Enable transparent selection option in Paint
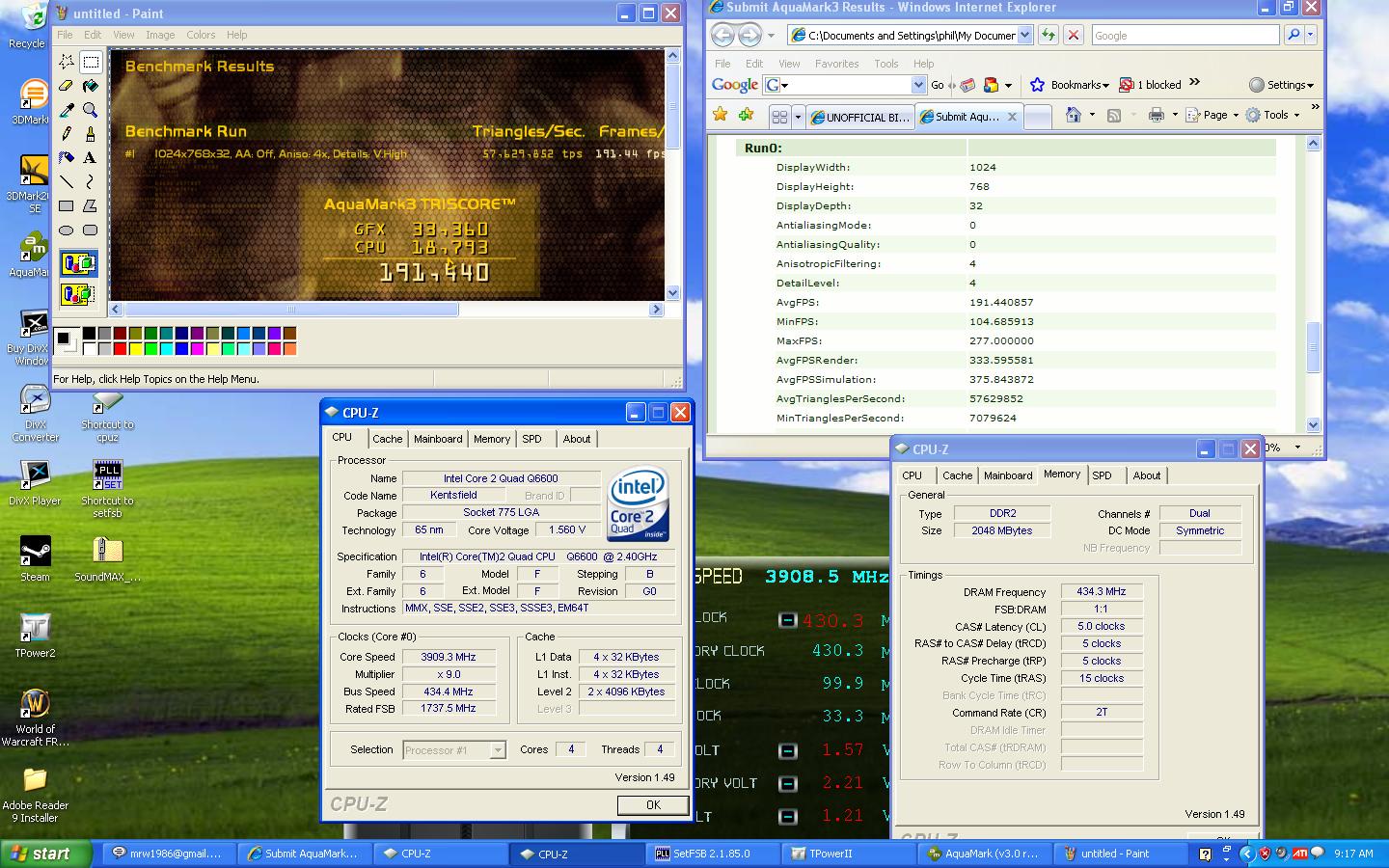This screenshot has width=1389, height=868. click(78, 293)
